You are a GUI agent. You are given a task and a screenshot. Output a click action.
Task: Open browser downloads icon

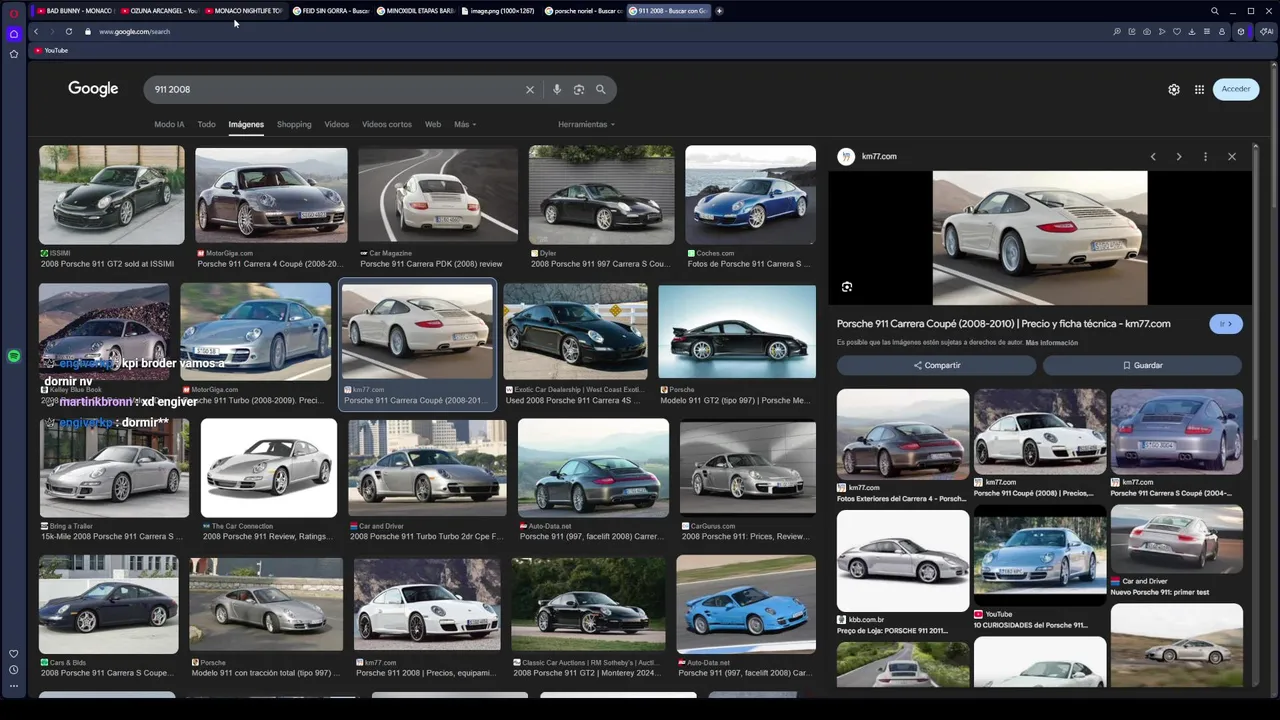(1192, 31)
